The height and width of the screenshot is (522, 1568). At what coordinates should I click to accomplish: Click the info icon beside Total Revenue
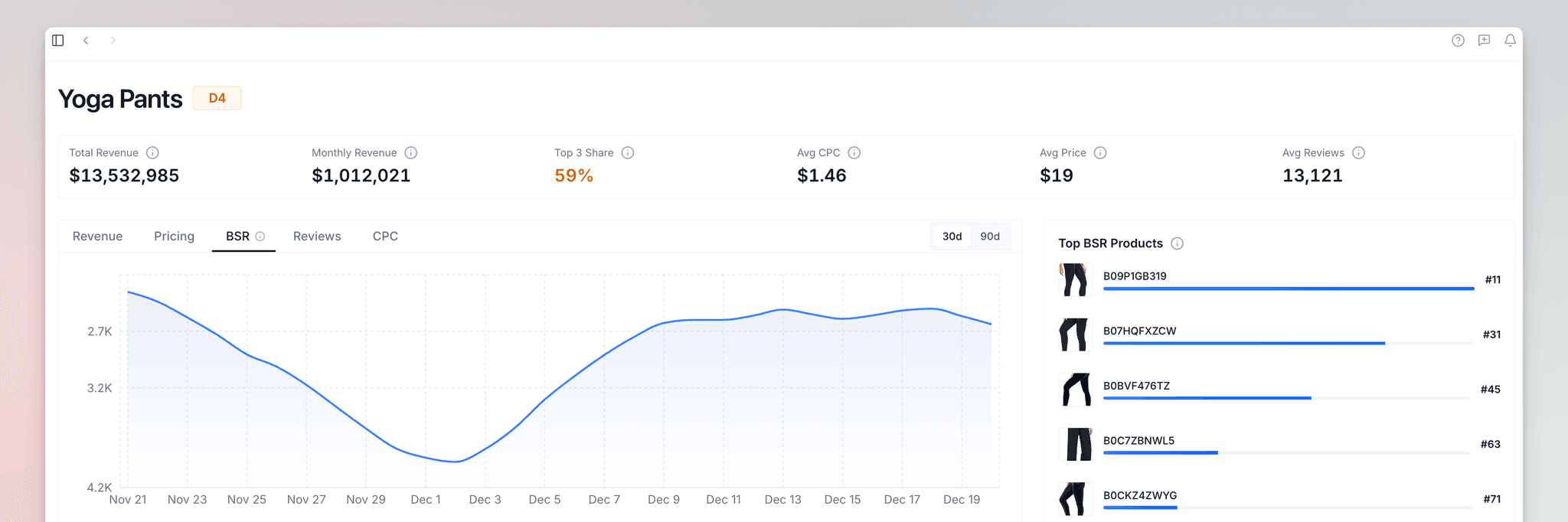[152, 153]
